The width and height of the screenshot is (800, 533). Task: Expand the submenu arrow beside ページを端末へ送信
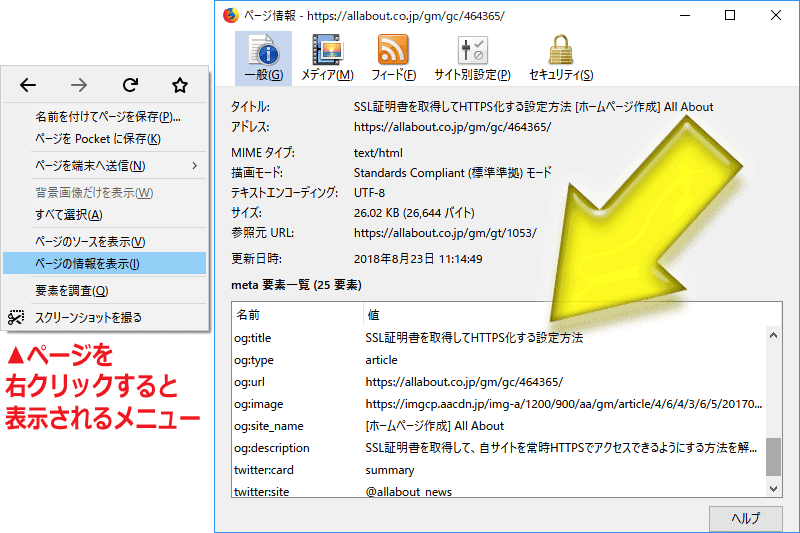194,166
